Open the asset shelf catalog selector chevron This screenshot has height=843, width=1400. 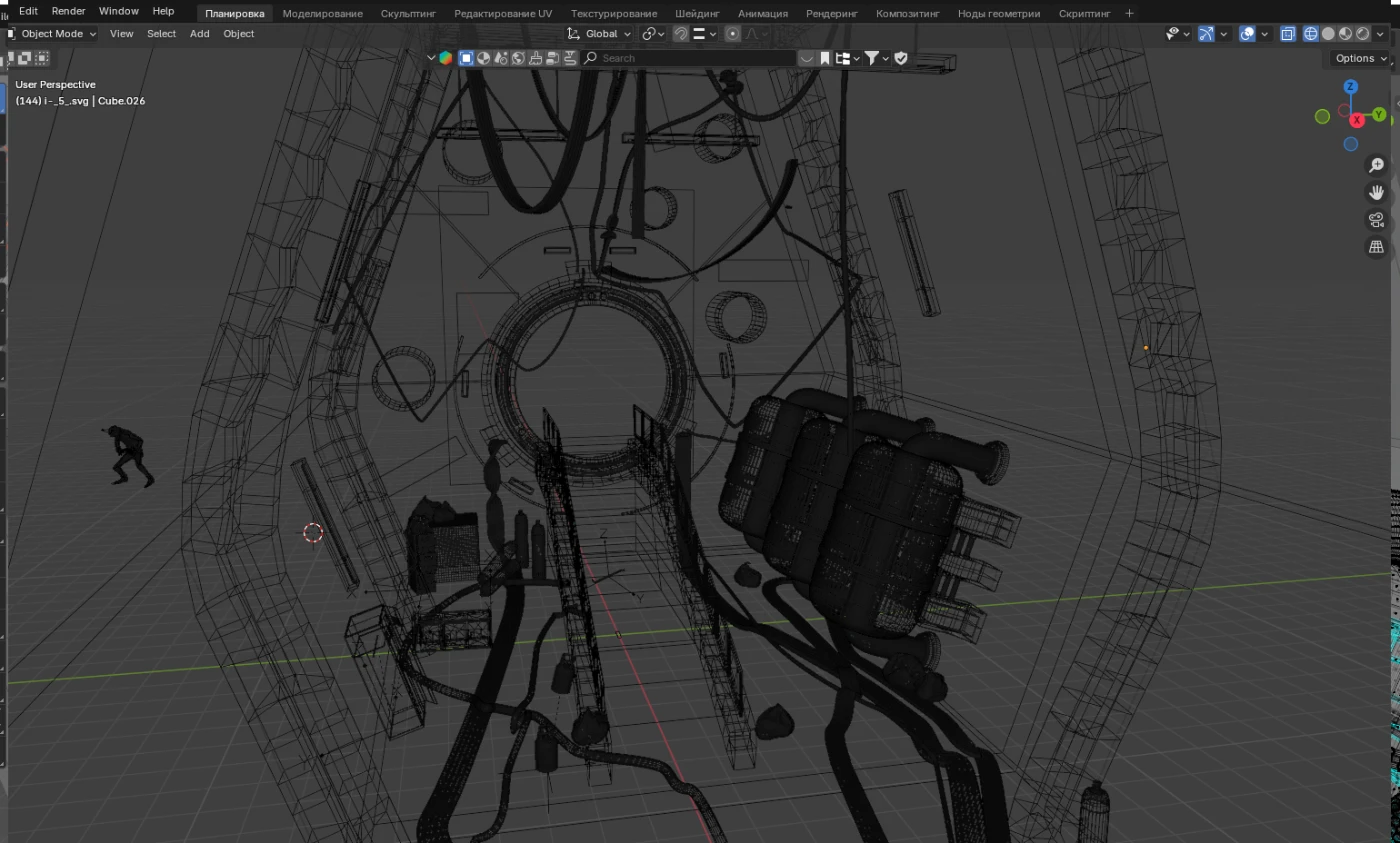(431, 58)
